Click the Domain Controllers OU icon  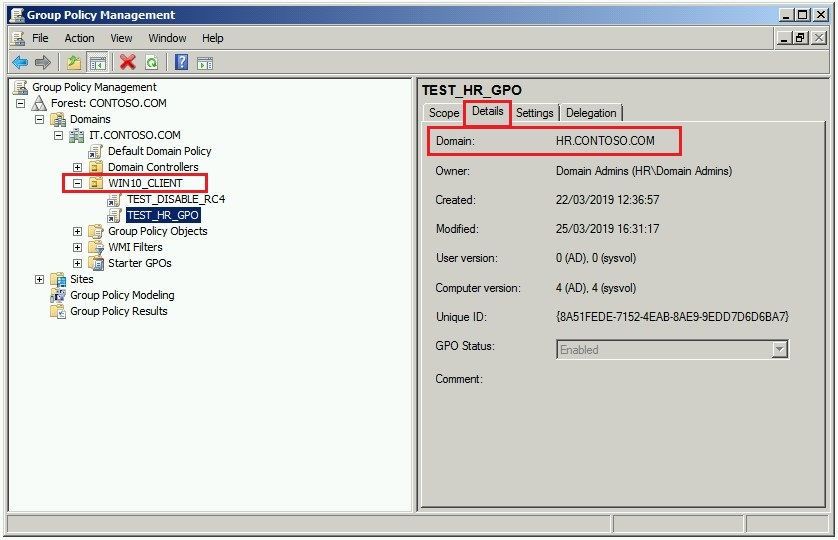96,167
